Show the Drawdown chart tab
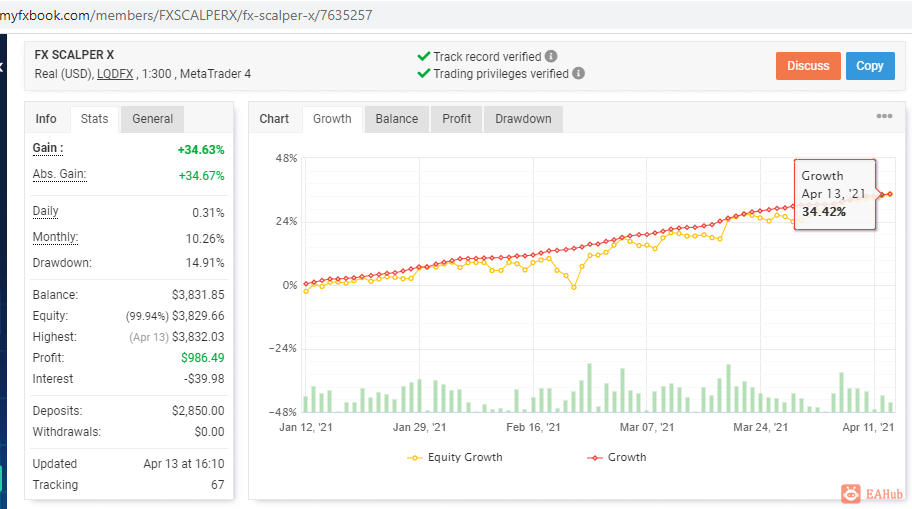The image size is (912, 509). [523, 119]
